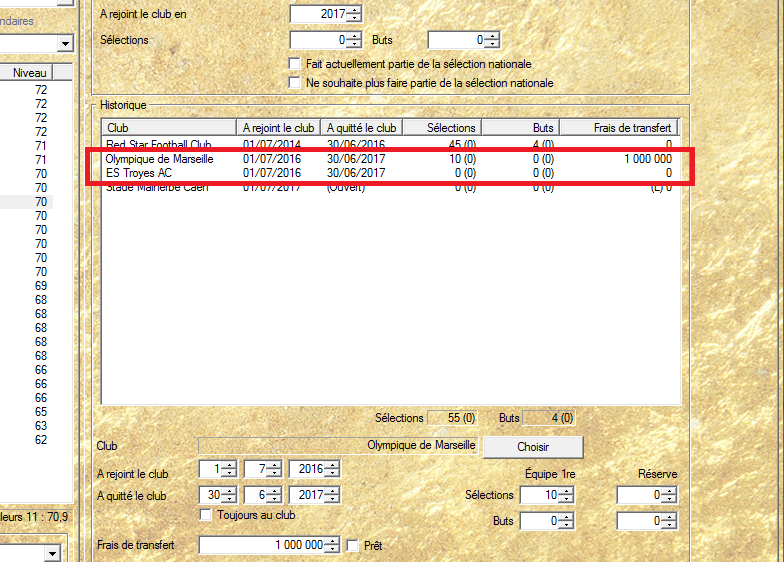
Task: Open the dropdown in the left panel top
Action: tap(65, 44)
